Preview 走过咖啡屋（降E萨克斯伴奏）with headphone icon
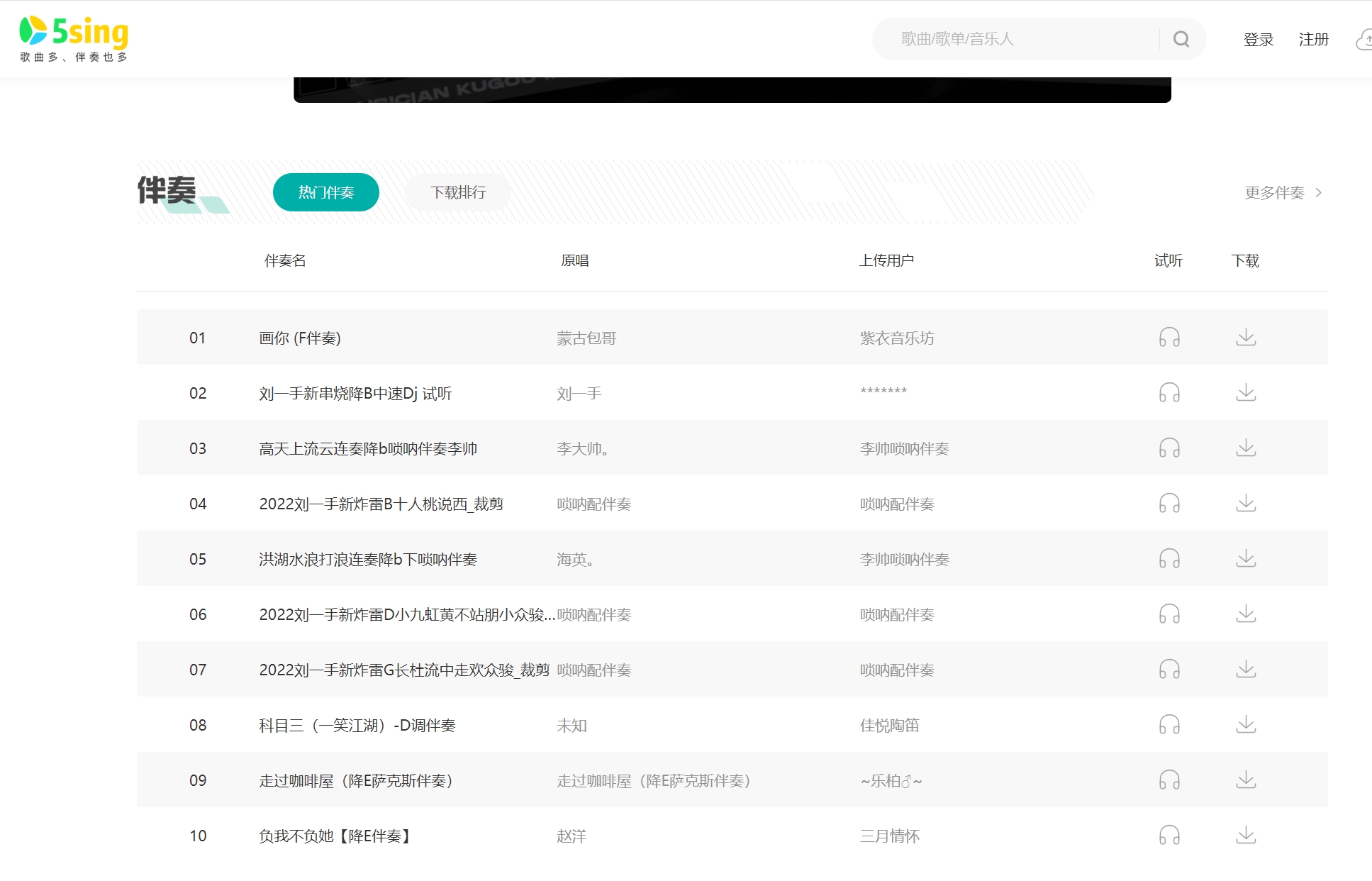The height and width of the screenshot is (881, 1372). coord(1169,780)
